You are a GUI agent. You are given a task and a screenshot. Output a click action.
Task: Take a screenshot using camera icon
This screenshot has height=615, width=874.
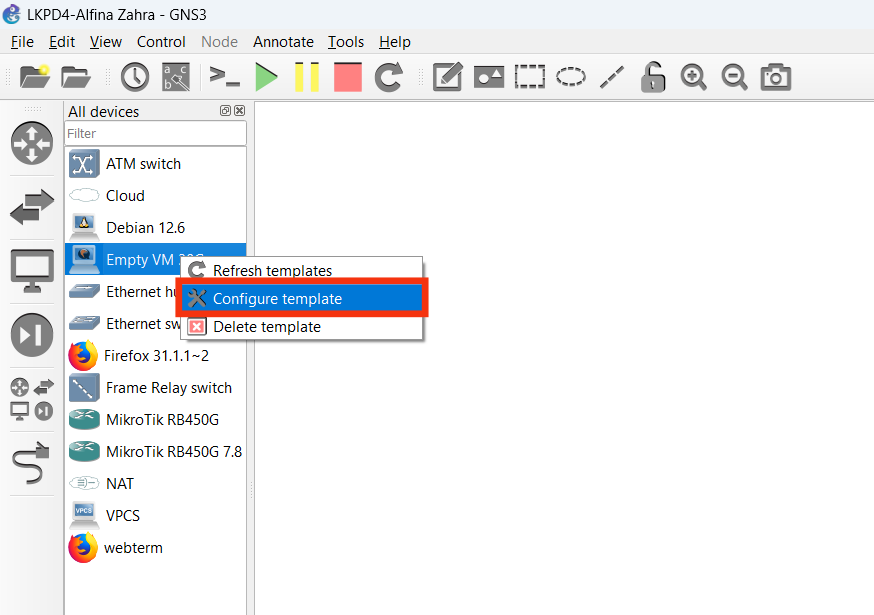point(776,77)
